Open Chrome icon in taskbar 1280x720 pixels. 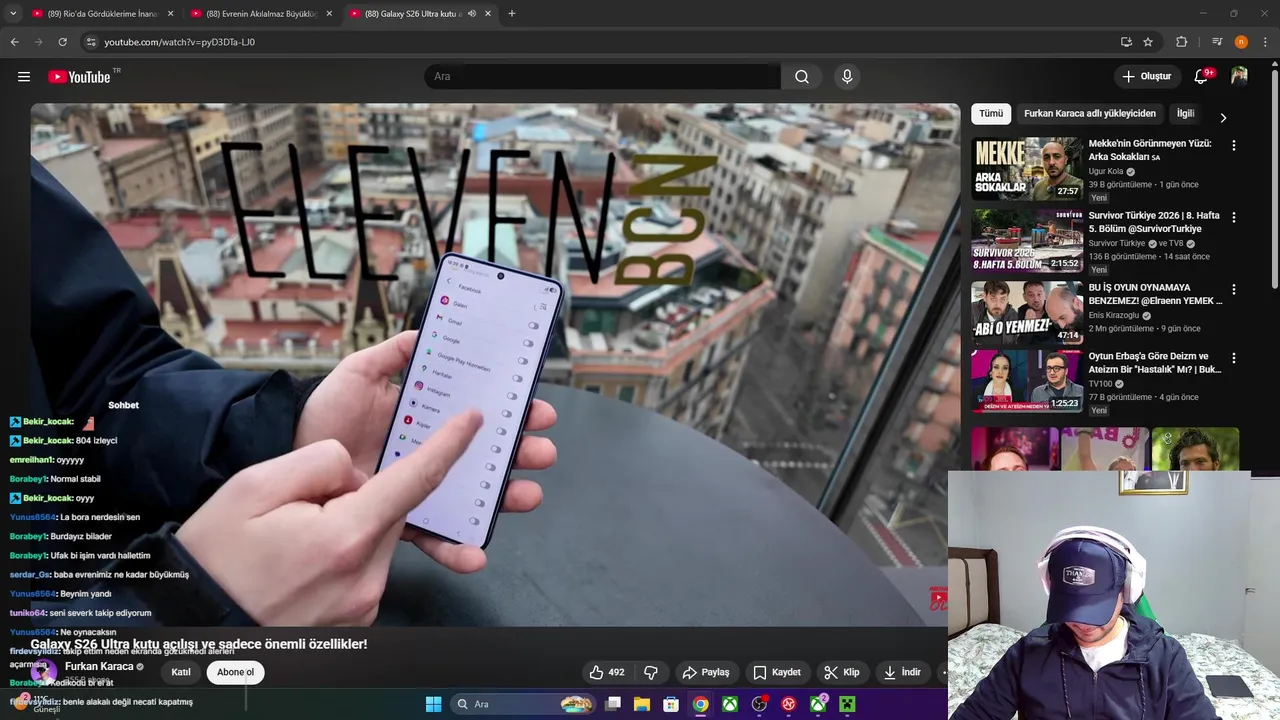pos(701,704)
